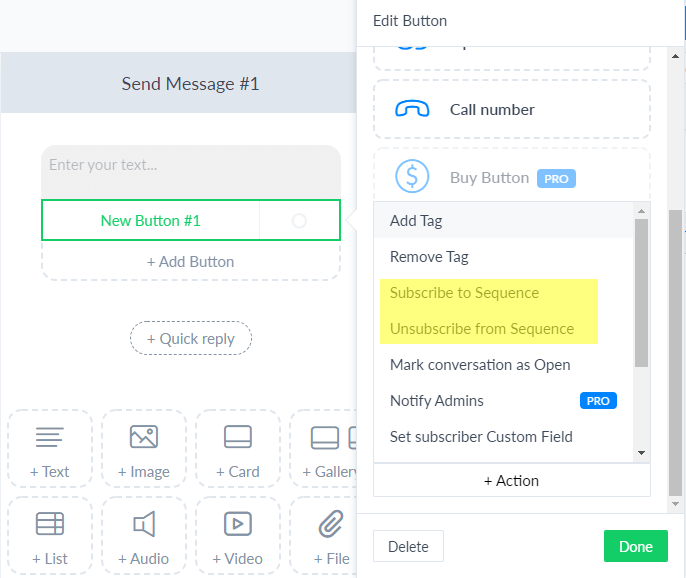Add a List block icon
Image resolution: width=686 pixels, height=578 pixels.
(49, 524)
